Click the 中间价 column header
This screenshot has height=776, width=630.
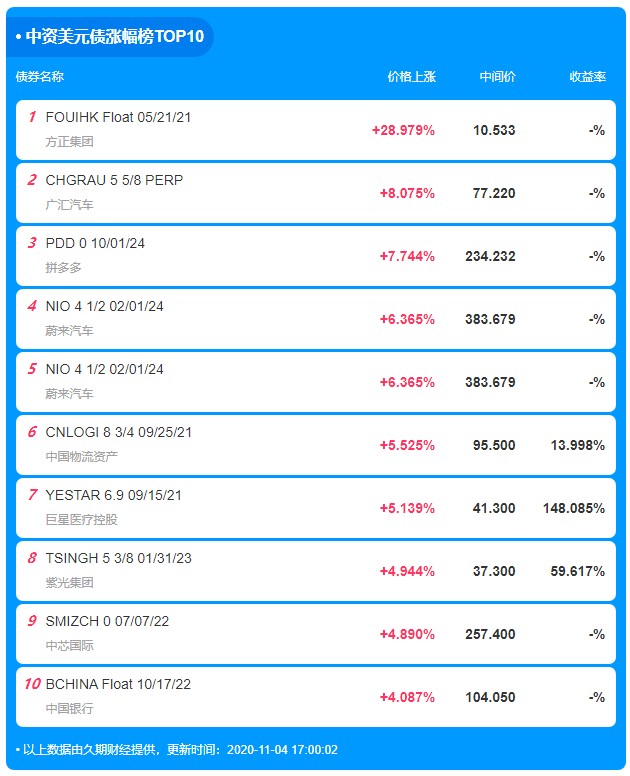tap(497, 77)
